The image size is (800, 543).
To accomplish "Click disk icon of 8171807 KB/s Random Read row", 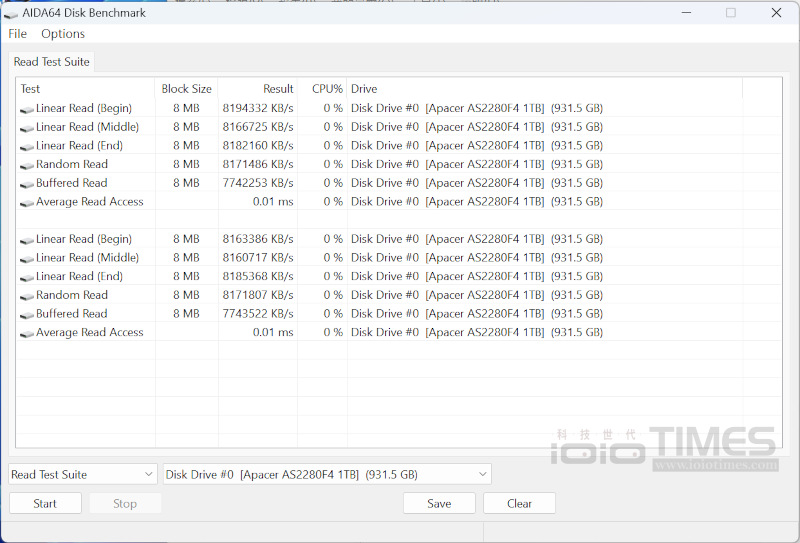I will click(x=27, y=296).
